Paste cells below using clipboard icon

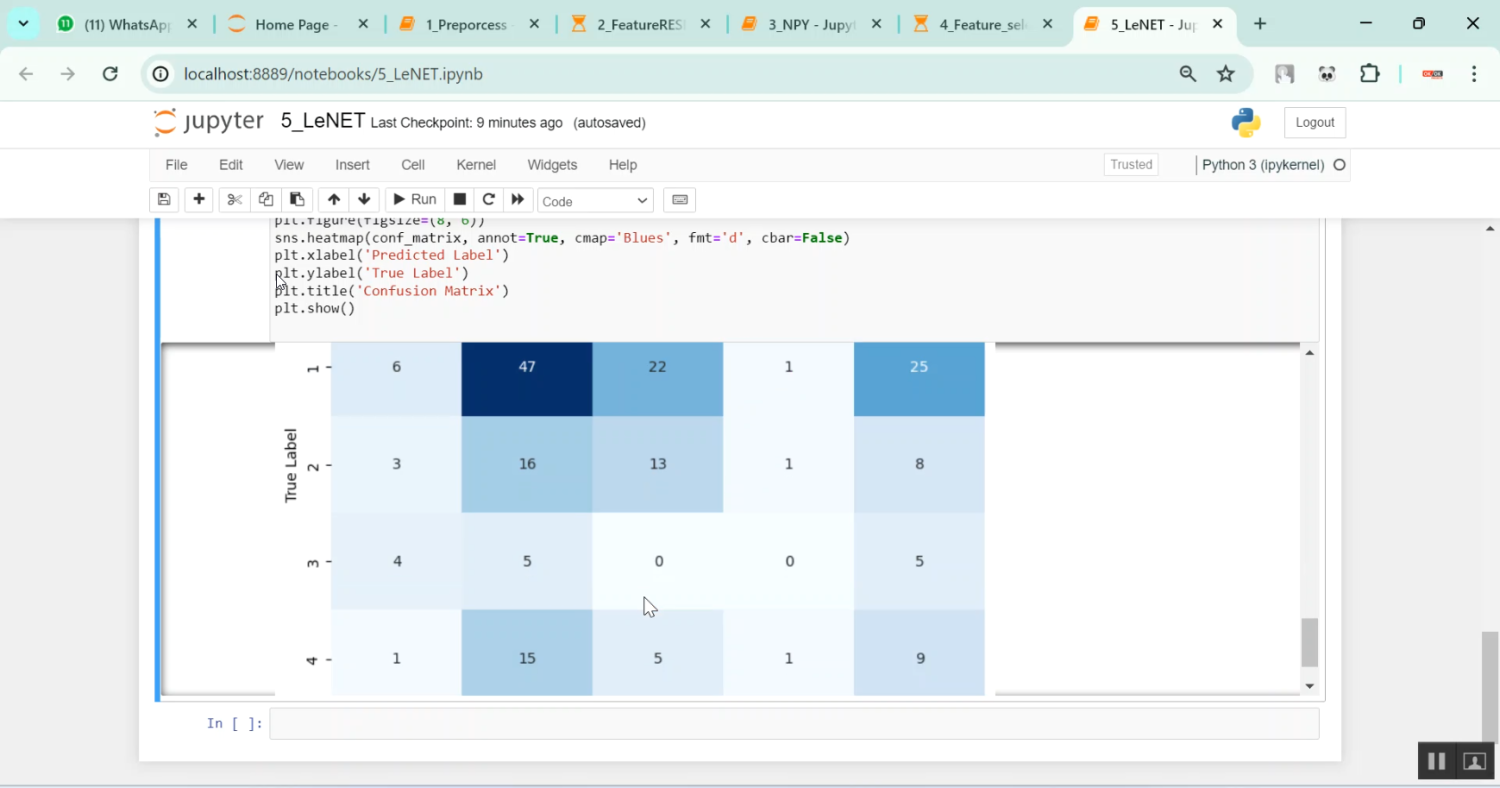[x=296, y=200]
